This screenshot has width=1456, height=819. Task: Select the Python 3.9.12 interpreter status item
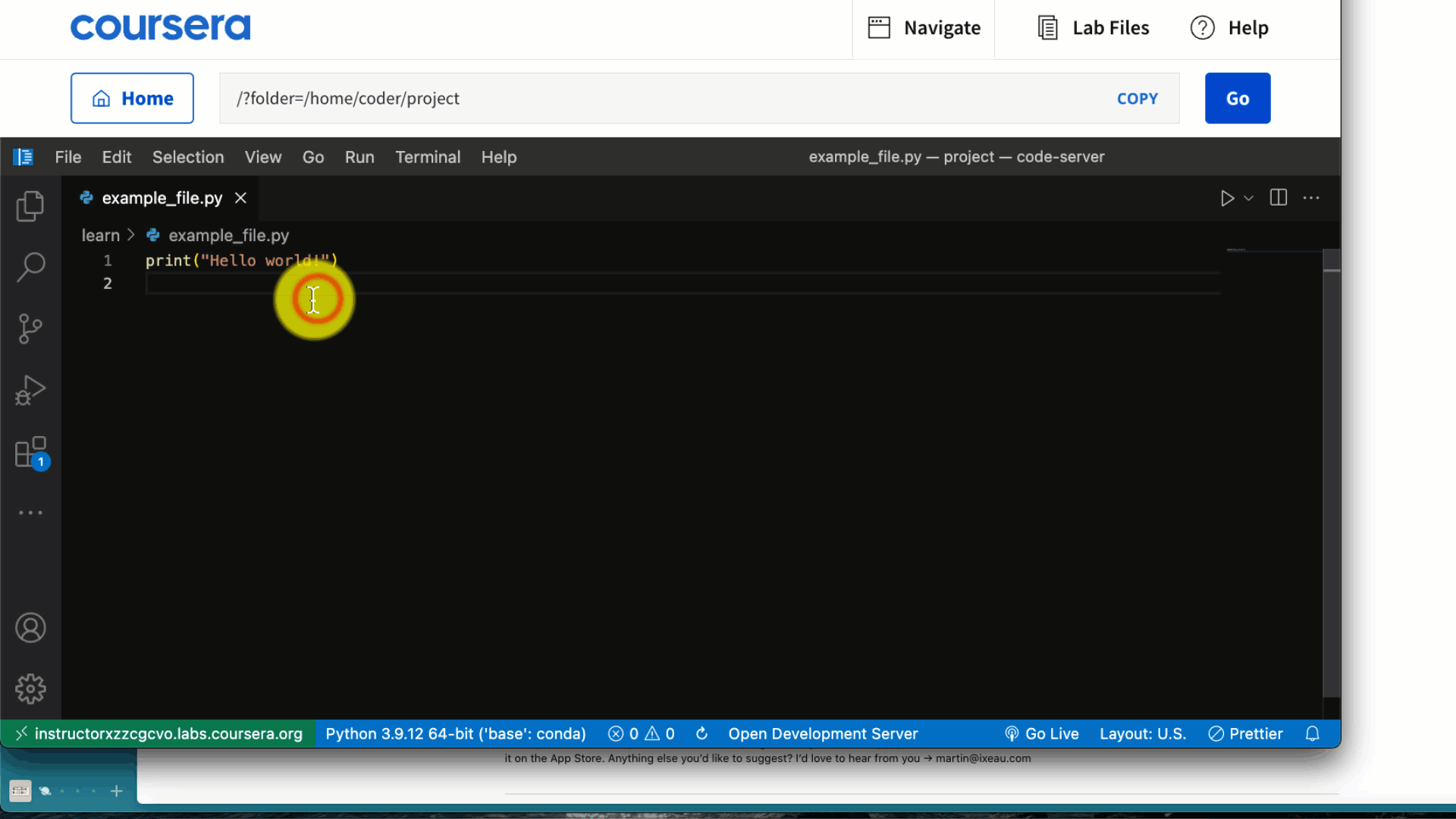pos(456,733)
